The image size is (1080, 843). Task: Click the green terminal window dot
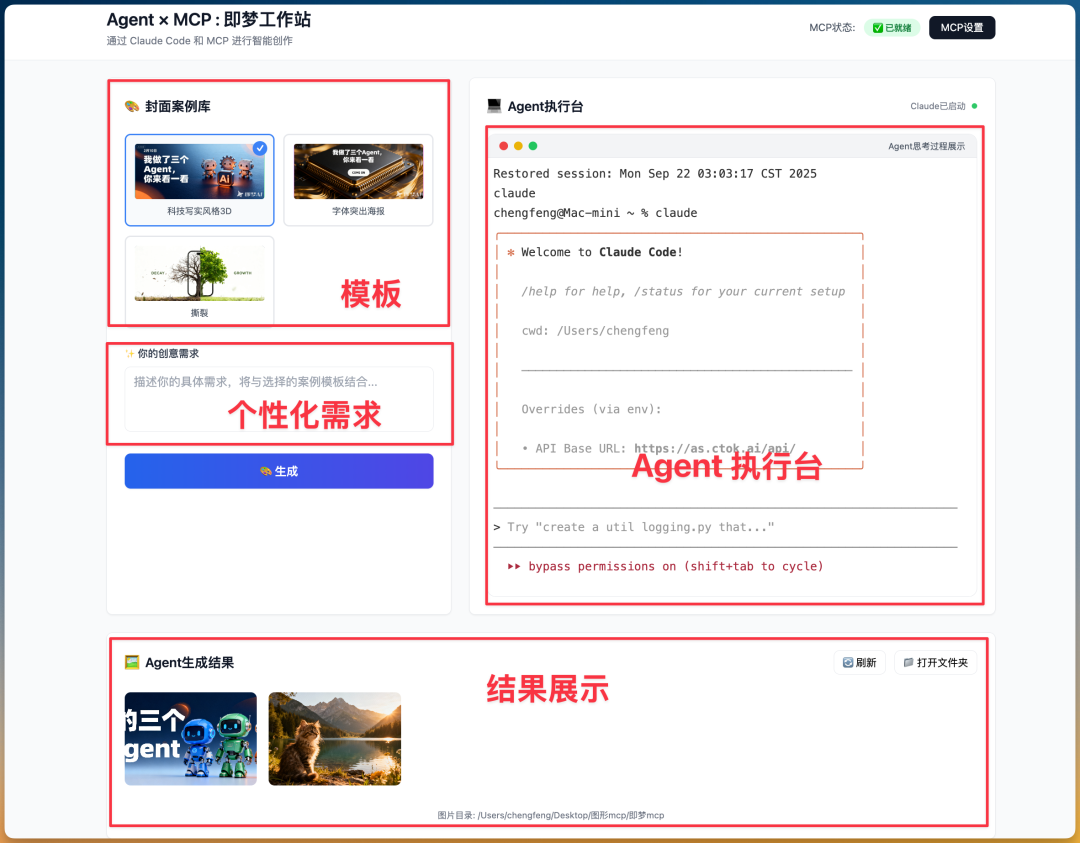[x=532, y=146]
